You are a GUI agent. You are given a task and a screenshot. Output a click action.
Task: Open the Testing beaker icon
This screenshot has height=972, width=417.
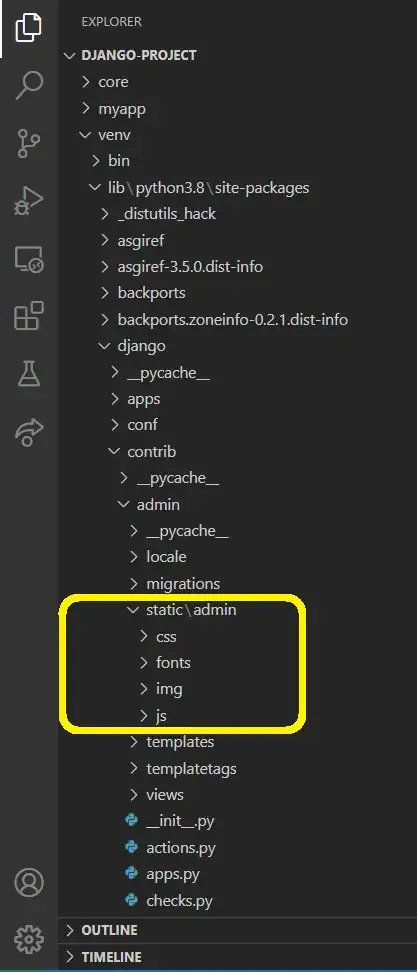tap(29, 374)
